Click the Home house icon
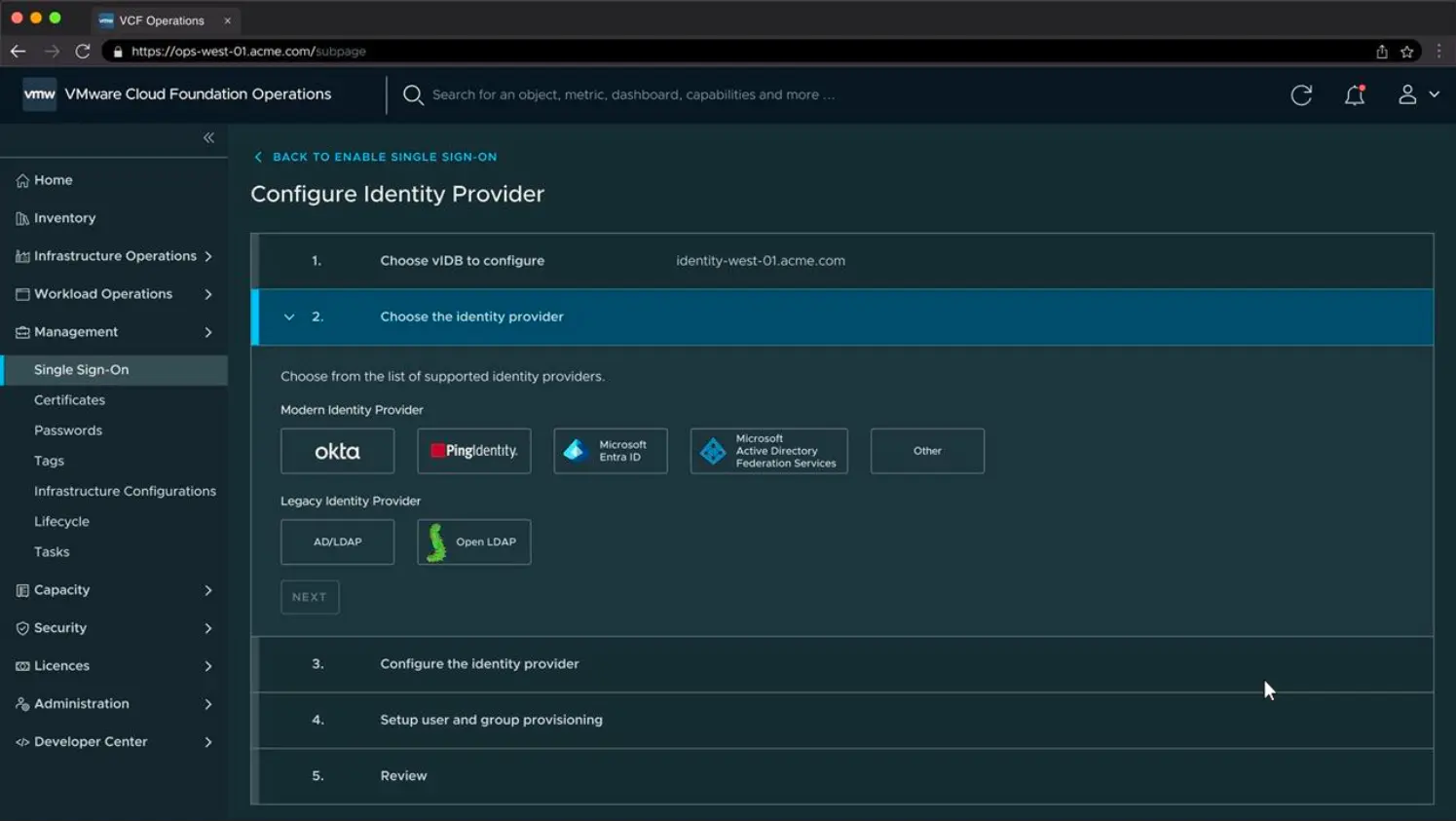 pyautogui.click(x=22, y=180)
